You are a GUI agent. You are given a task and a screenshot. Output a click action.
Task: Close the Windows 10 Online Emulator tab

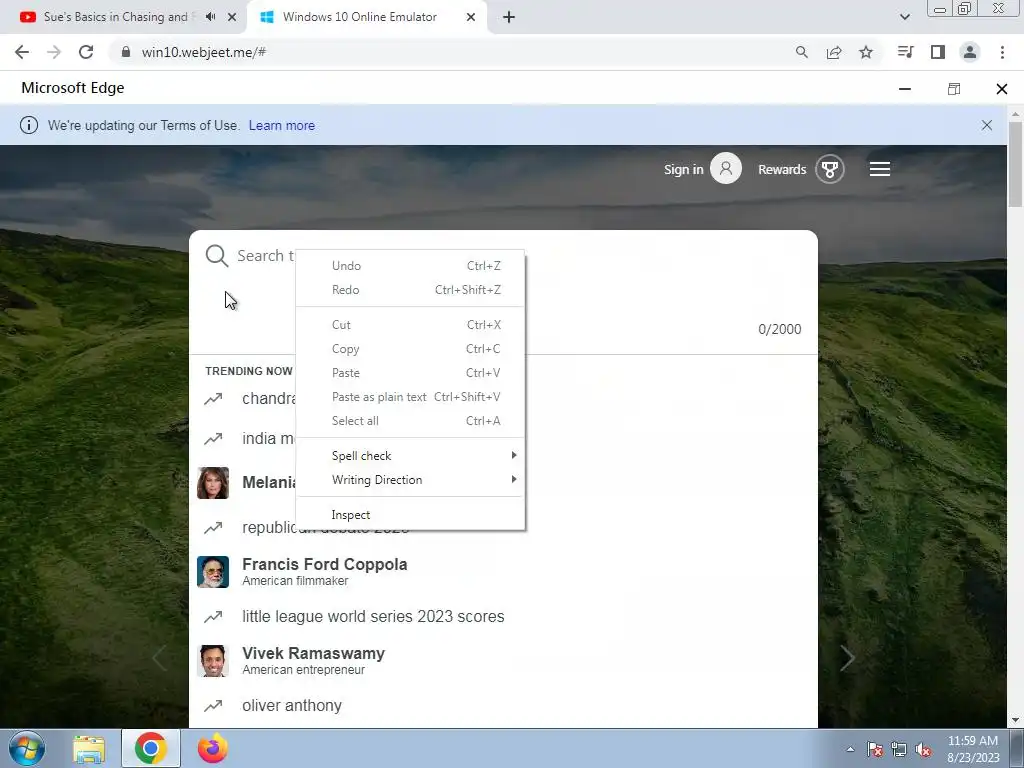coord(471,18)
